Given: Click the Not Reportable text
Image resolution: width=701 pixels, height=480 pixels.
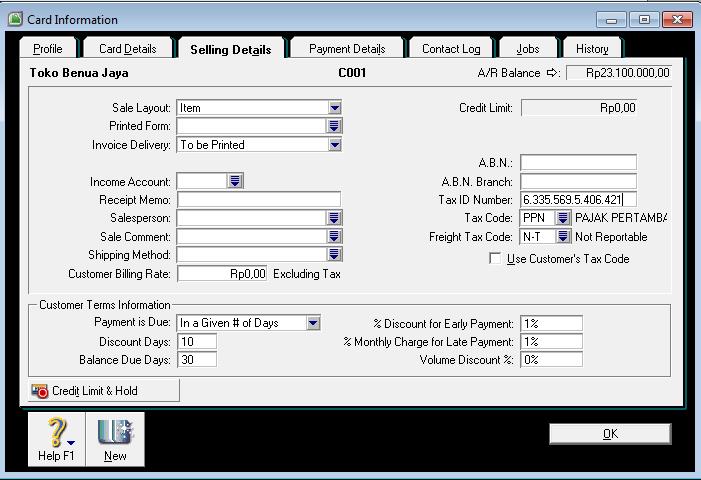Looking at the screenshot, I should (611, 236).
